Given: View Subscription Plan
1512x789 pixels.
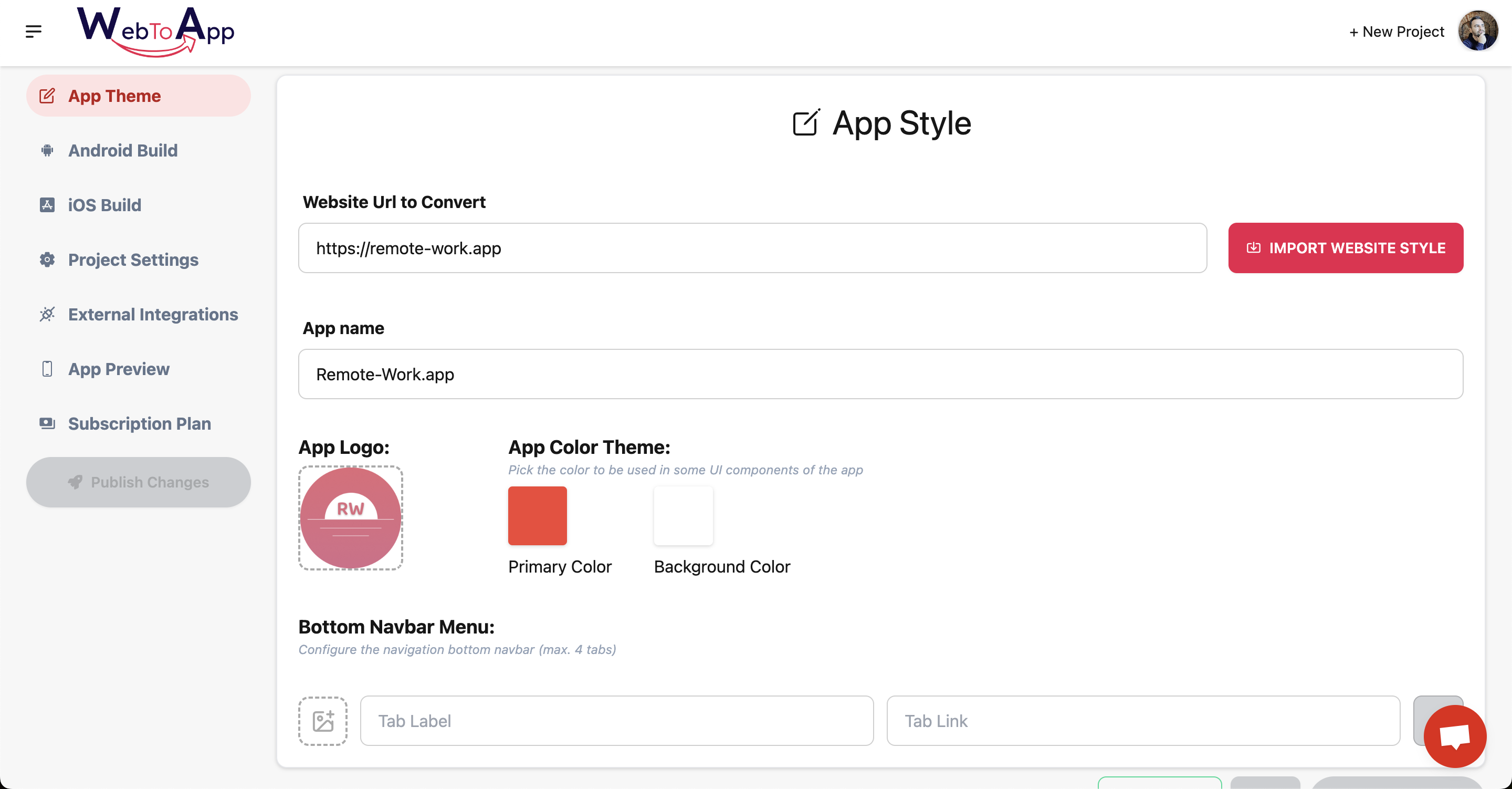Looking at the screenshot, I should pyautogui.click(x=139, y=423).
